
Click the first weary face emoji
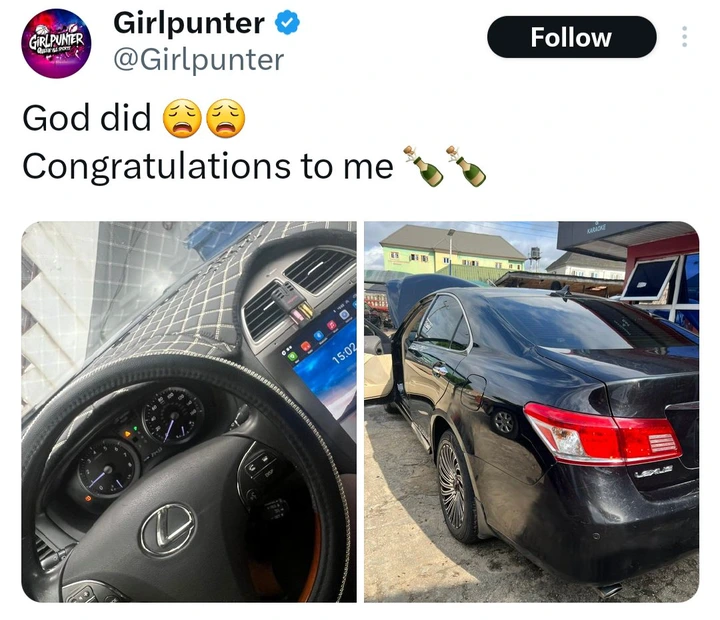pos(182,118)
